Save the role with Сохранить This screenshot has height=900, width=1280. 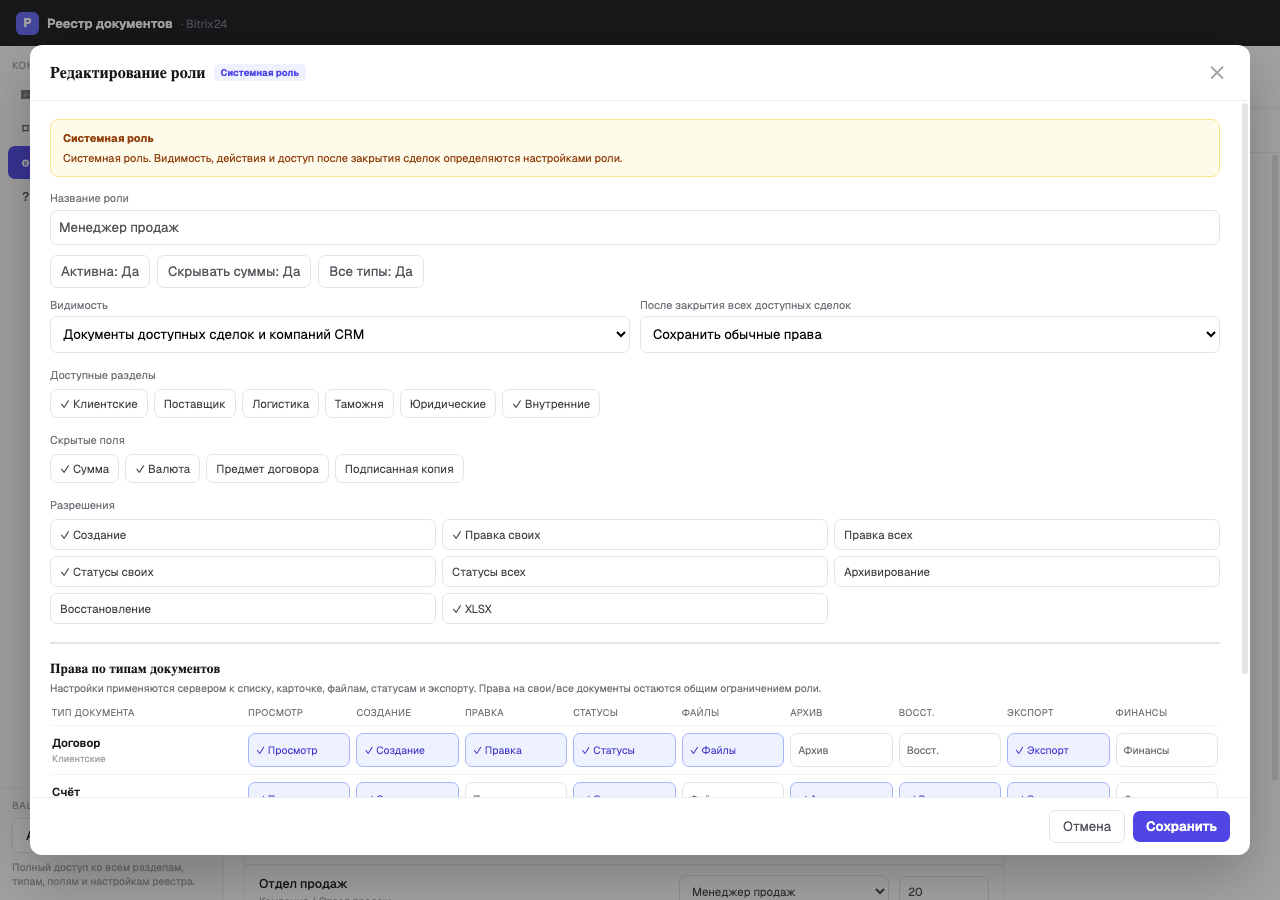[1181, 826]
